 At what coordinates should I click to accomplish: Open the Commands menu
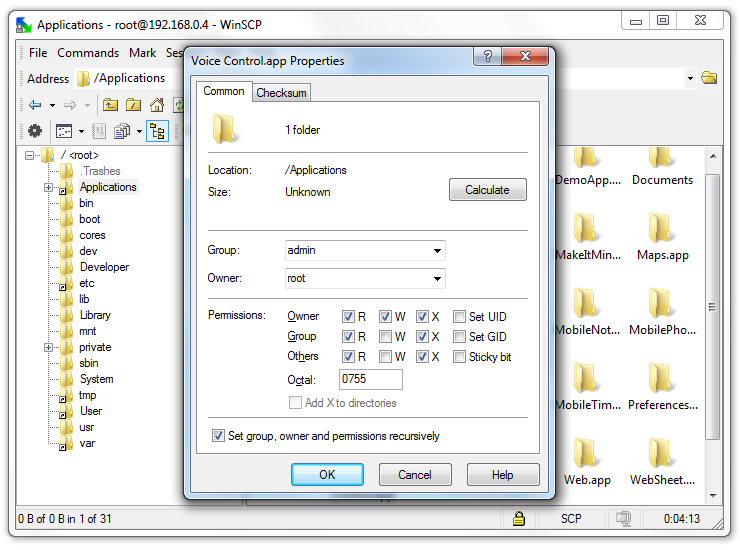(x=88, y=53)
